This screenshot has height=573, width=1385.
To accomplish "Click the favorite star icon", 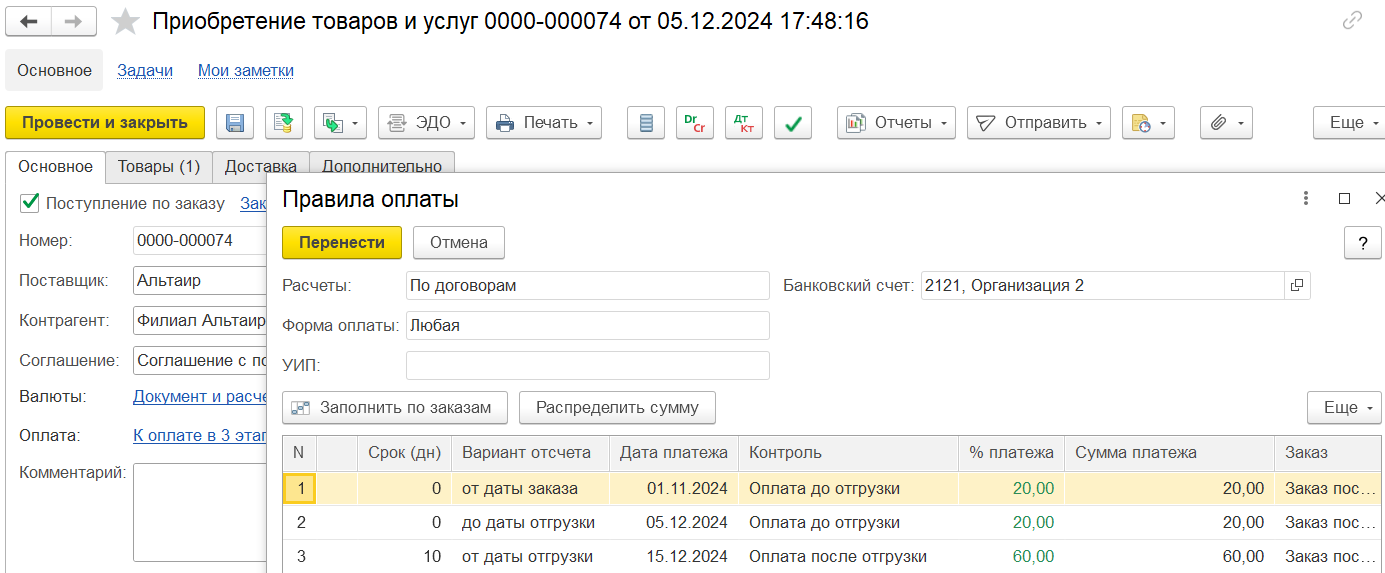I will tap(125, 21).
